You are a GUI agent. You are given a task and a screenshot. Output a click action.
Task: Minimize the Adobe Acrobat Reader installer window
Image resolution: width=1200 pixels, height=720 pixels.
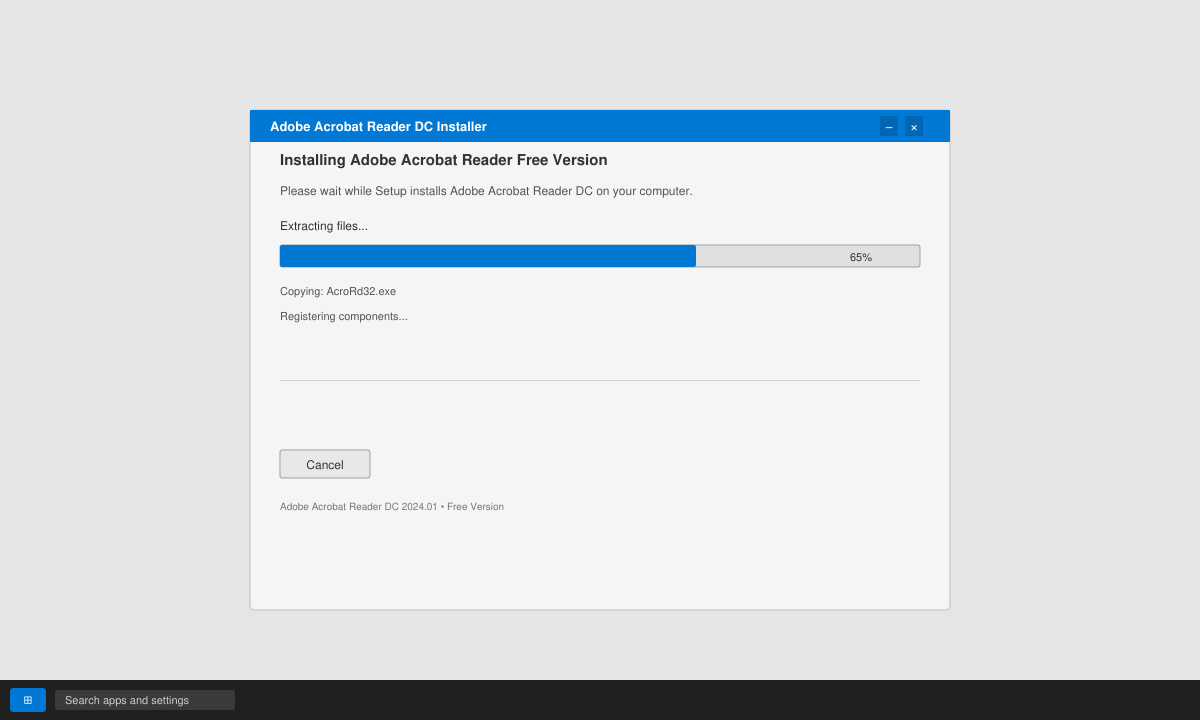889,126
